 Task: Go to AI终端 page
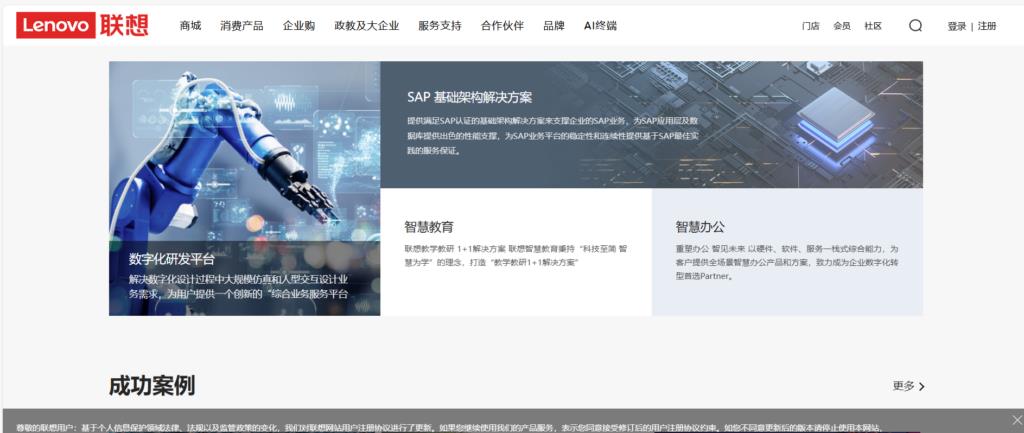pyautogui.click(x=600, y=26)
